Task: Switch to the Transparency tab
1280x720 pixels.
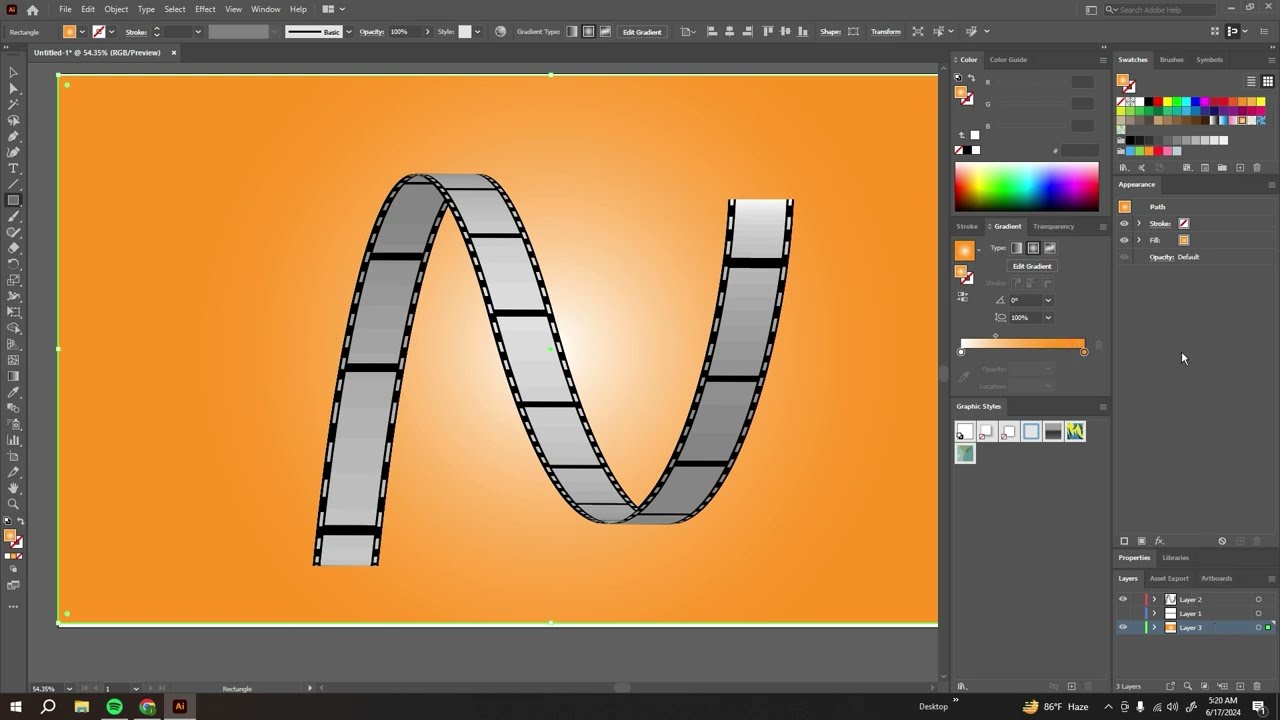Action: pos(1053,226)
